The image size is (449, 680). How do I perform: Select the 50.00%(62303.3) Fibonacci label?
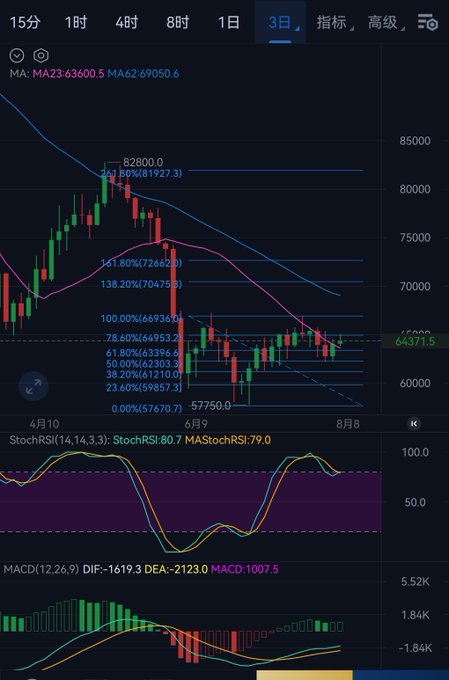point(143,364)
